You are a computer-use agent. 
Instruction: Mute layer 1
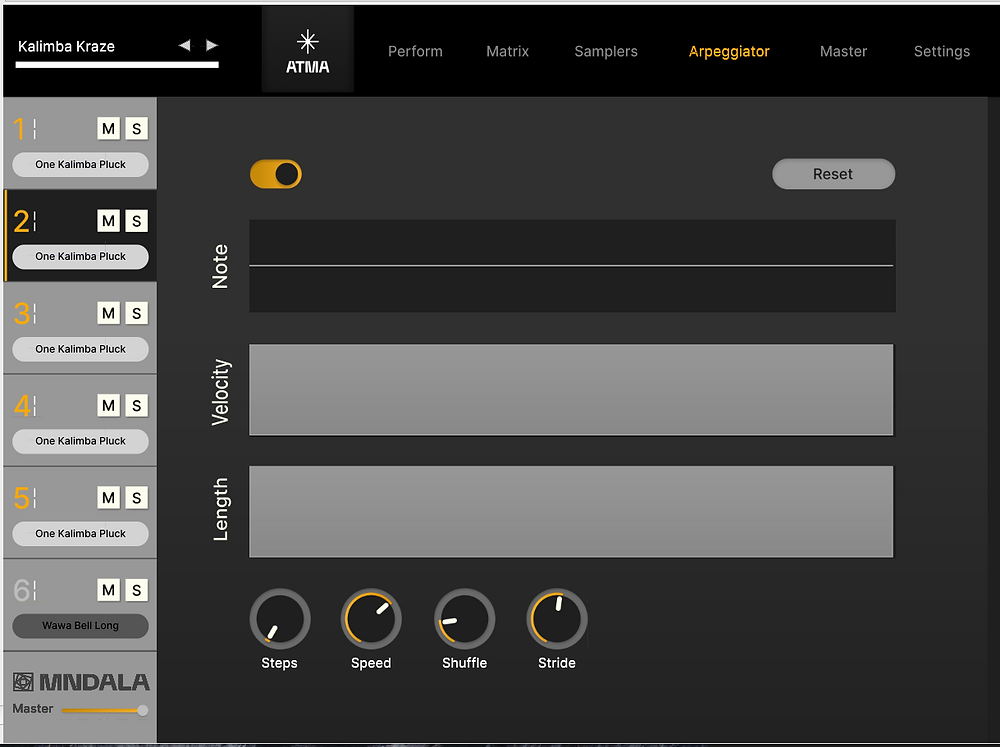pyautogui.click(x=108, y=129)
